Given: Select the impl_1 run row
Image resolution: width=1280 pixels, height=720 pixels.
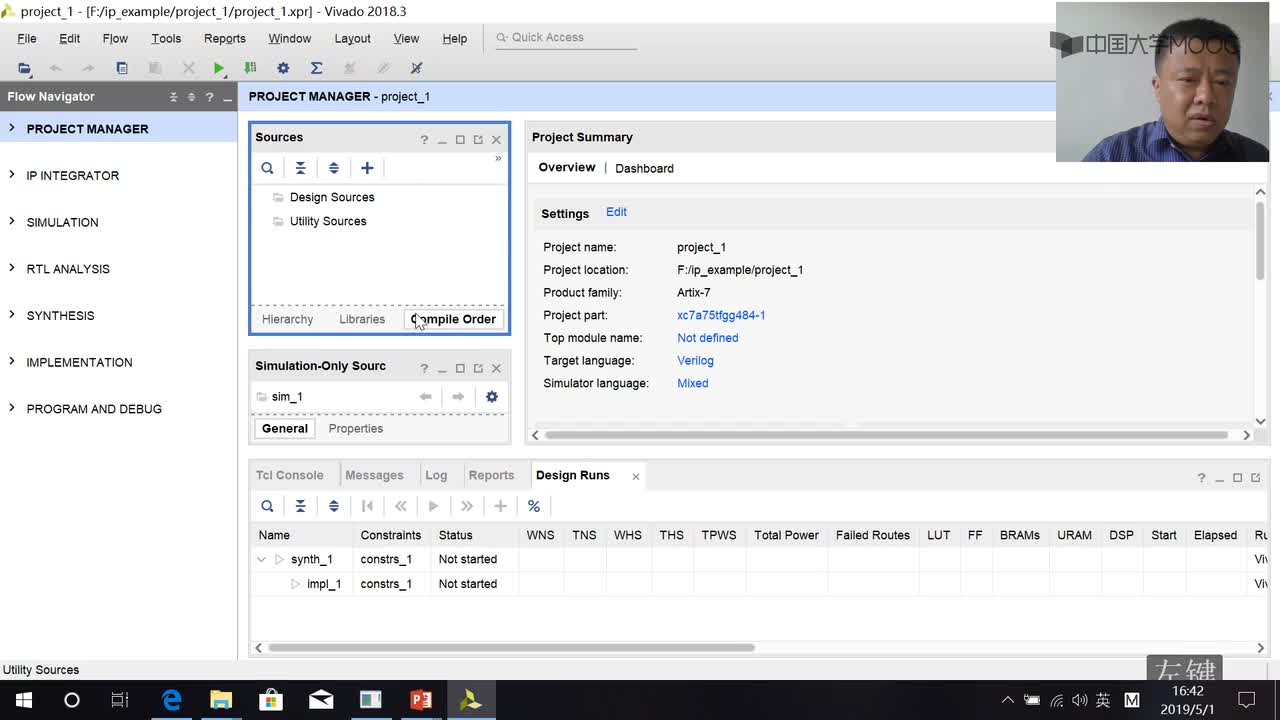Looking at the screenshot, I should (x=760, y=584).
